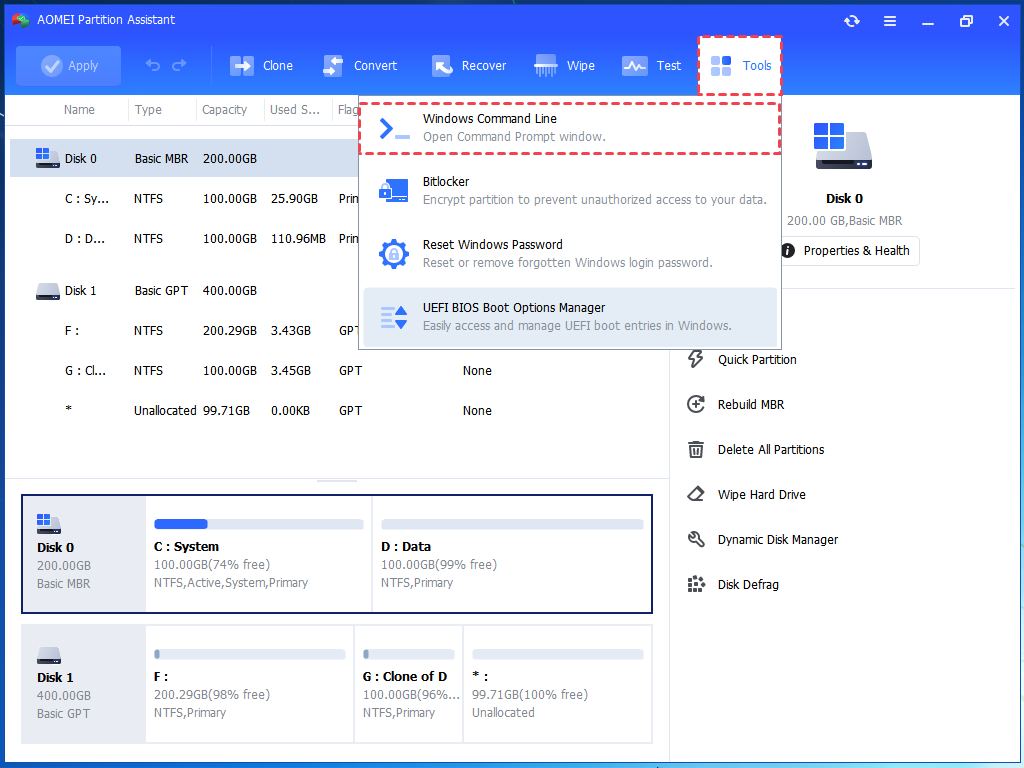This screenshot has height=768, width=1024.
Task: Click the Bitlocker lock icon
Action: click(393, 191)
